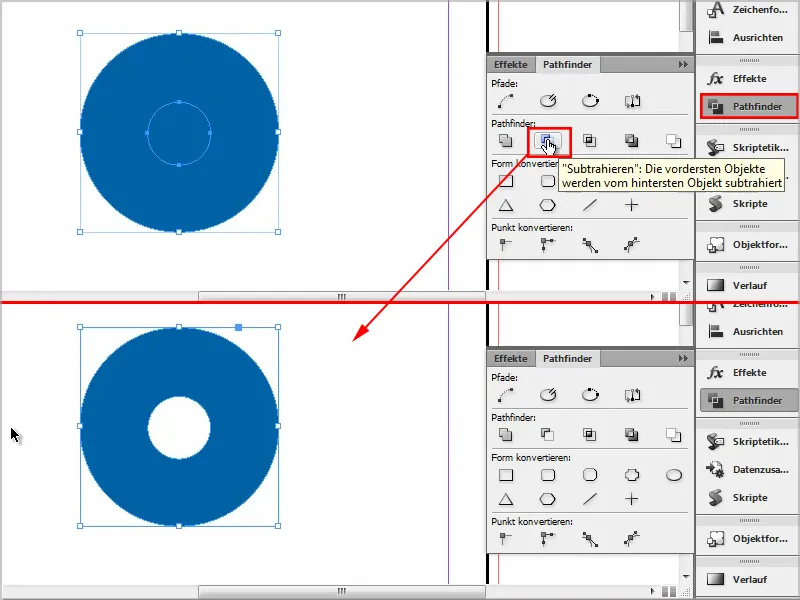The width and height of the screenshot is (800, 600).
Task: Click Schnittmenge pathfinder icon in upper panel
Action: (x=590, y=141)
